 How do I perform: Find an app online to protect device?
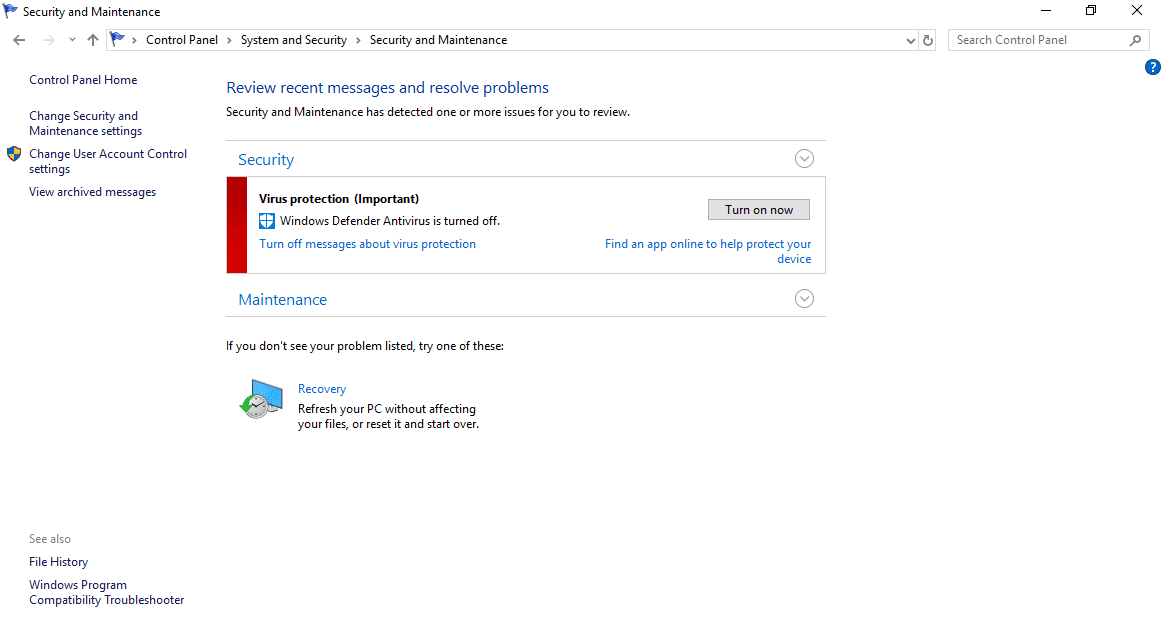point(708,251)
